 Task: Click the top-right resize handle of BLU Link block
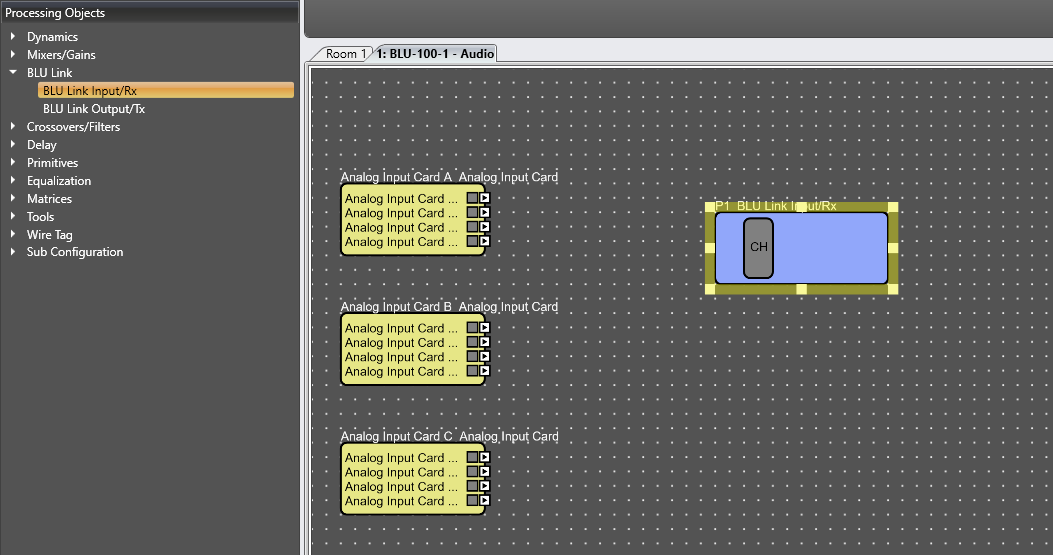tap(892, 207)
